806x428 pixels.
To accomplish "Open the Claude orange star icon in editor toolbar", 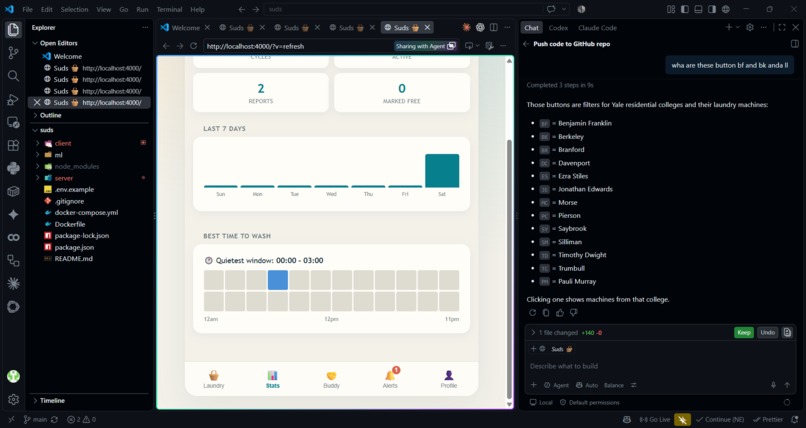I will pyautogui.click(x=466, y=27).
